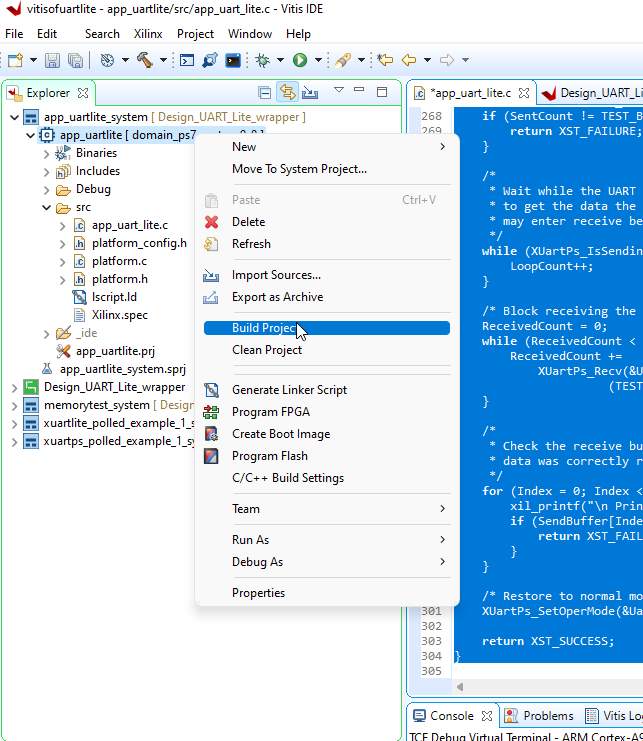Expand the Includes folder

[x=46, y=172]
